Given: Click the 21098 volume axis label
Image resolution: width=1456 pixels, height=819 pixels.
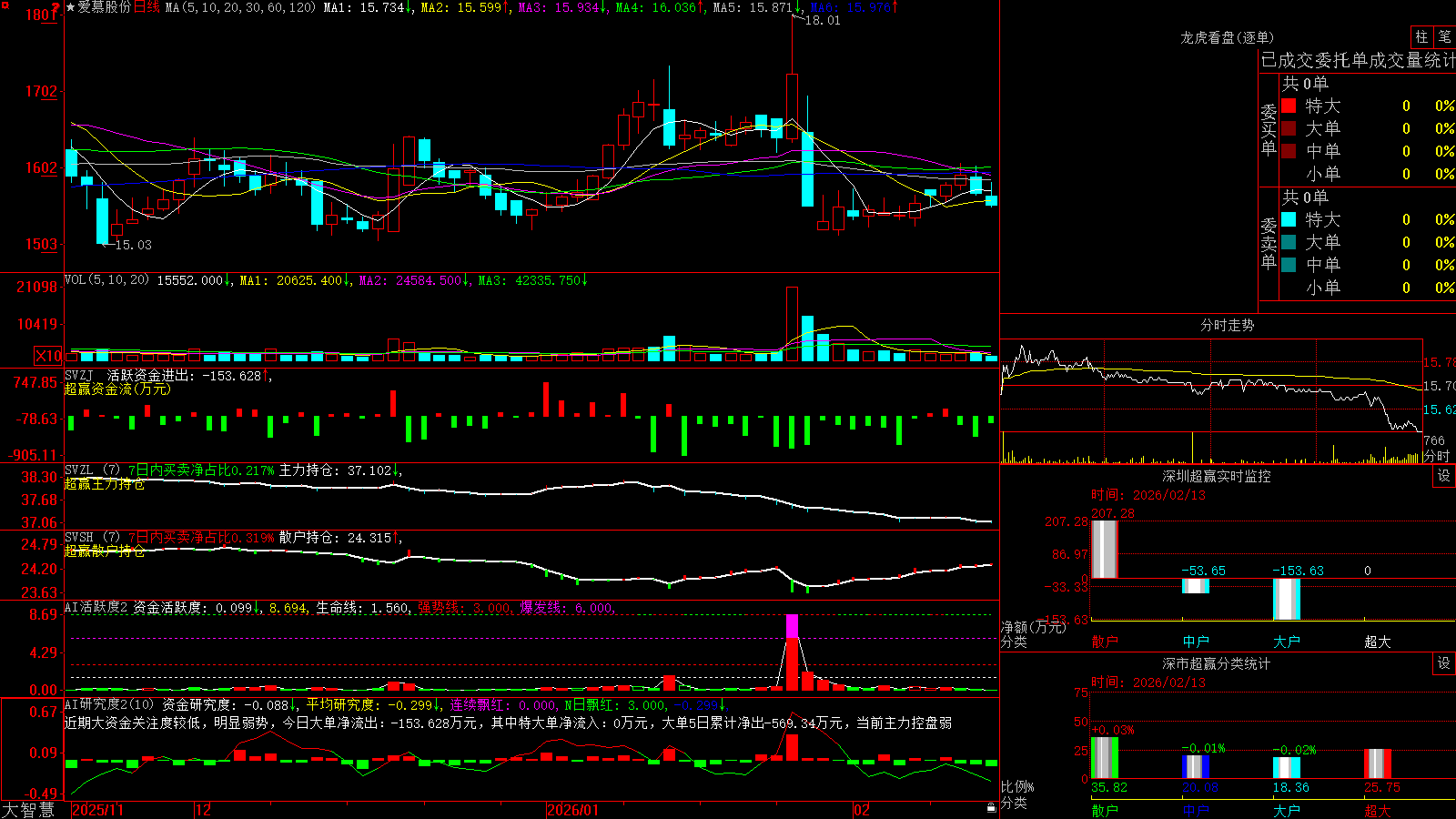Looking at the screenshot, I should pos(37,288).
